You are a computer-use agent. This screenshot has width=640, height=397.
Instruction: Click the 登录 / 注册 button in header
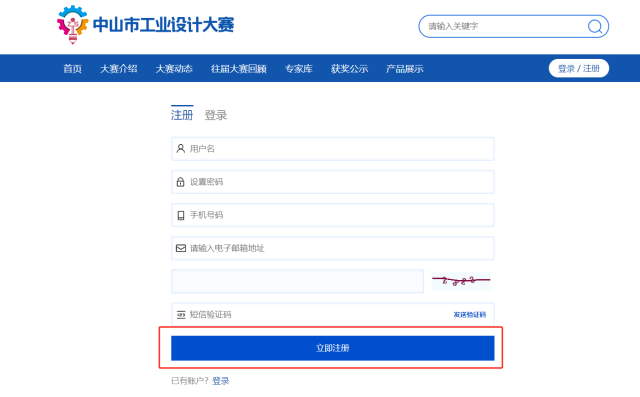579,68
